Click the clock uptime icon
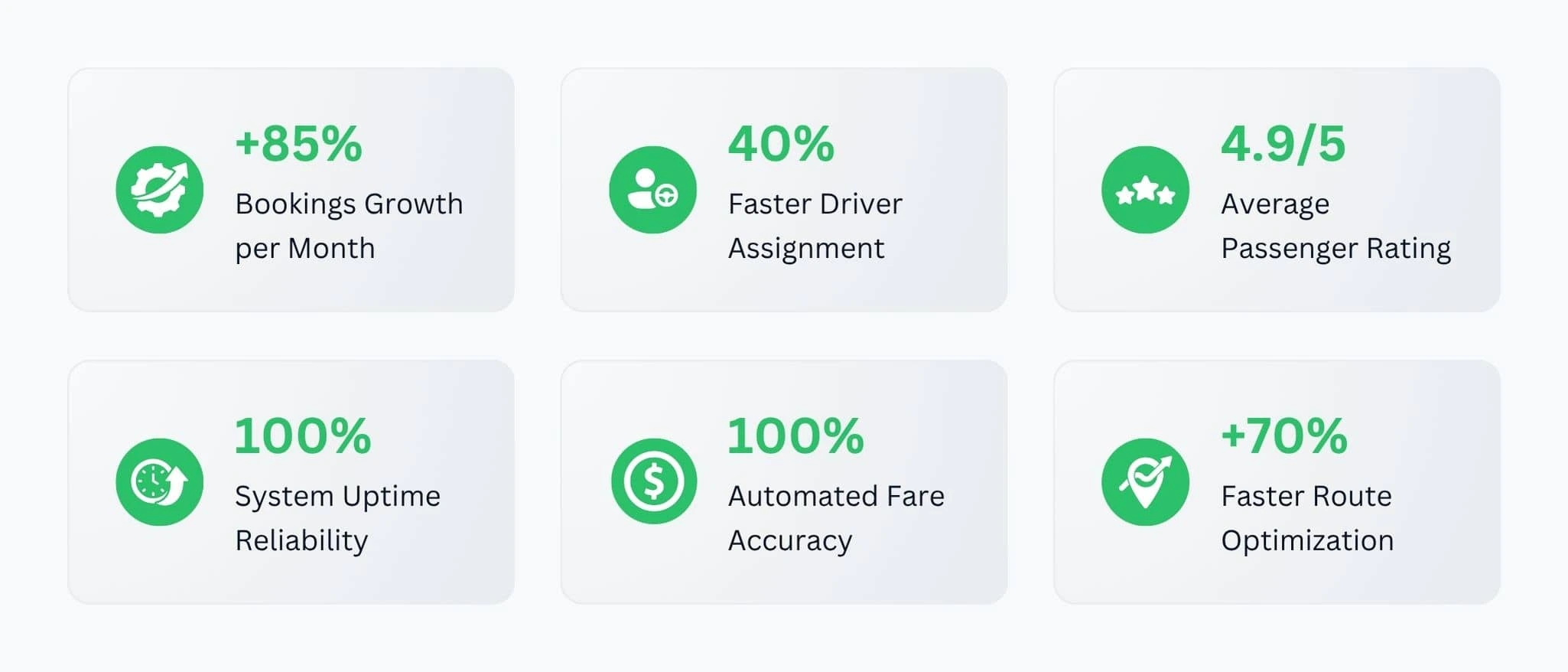 [x=159, y=482]
